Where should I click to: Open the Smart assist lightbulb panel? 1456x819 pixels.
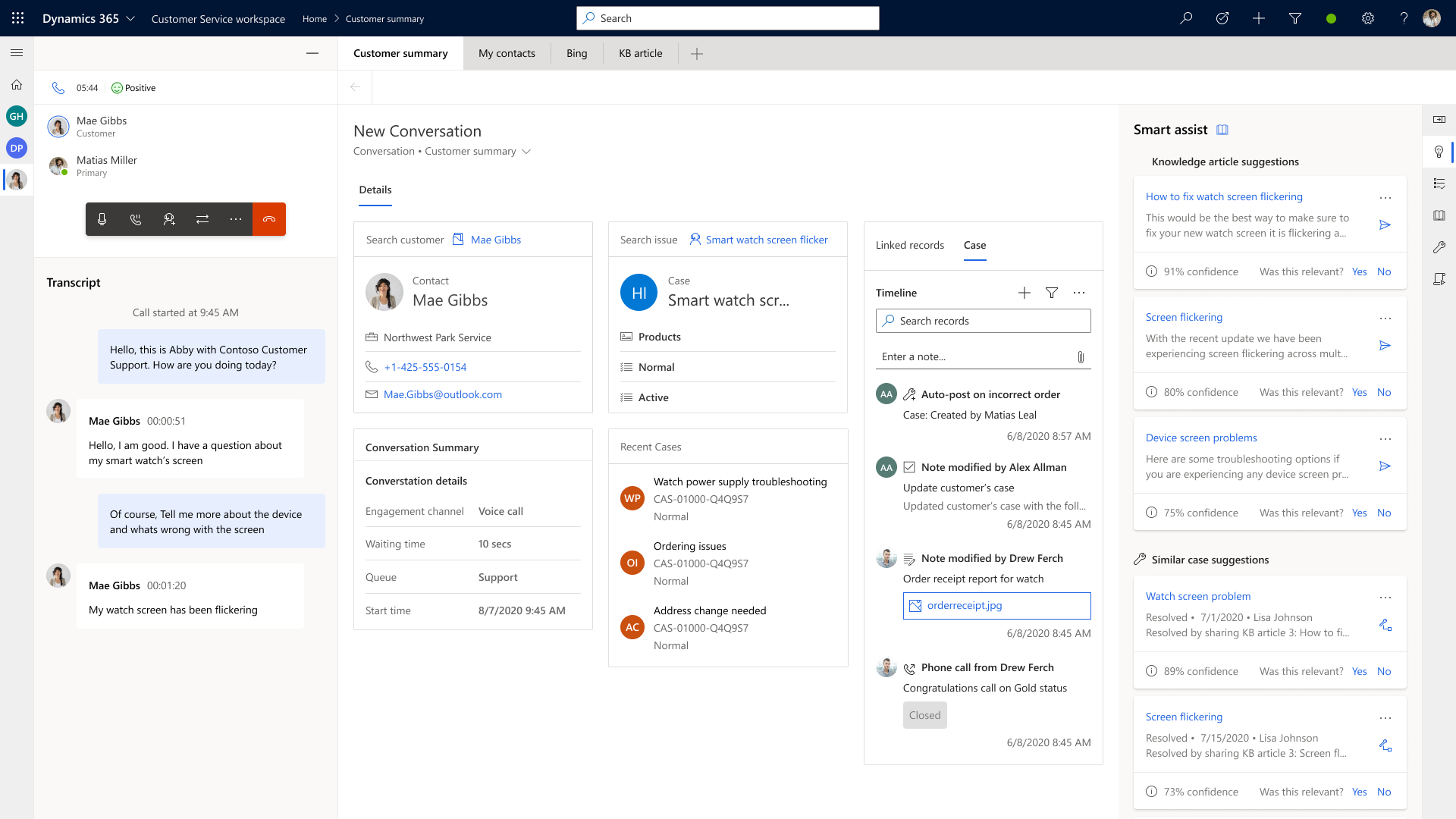(x=1439, y=152)
